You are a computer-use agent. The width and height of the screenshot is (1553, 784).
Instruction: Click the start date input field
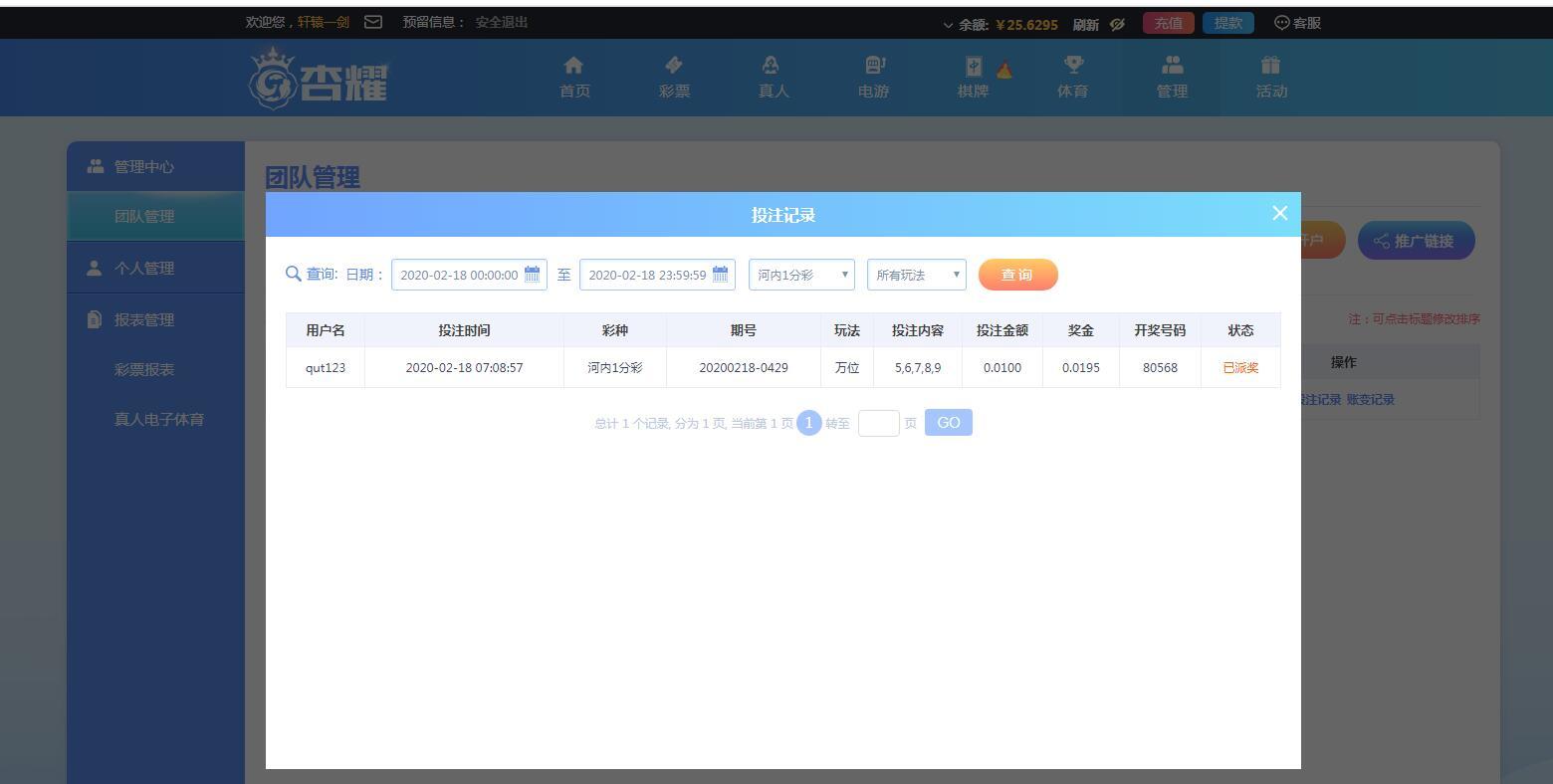tap(469, 275)
